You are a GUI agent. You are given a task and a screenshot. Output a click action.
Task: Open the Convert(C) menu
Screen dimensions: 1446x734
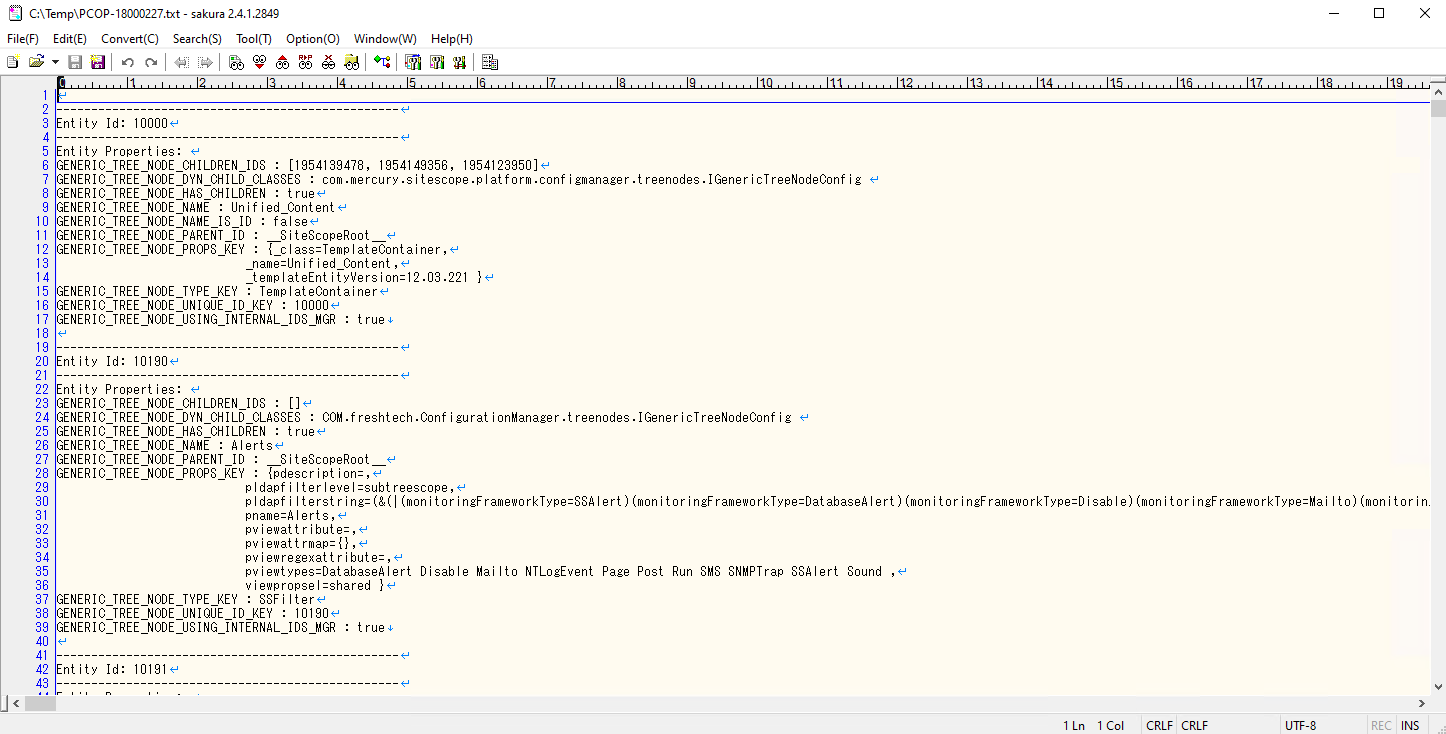pos(130,39)
